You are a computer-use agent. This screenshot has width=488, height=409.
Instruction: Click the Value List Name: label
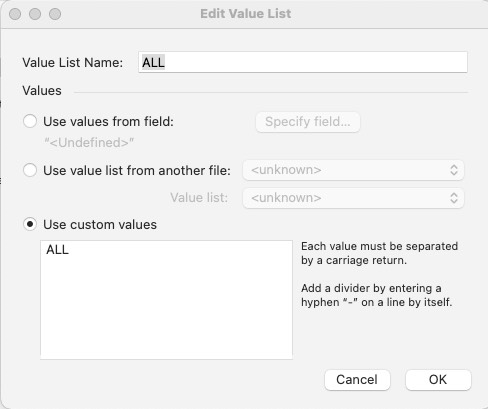[73, 63]
